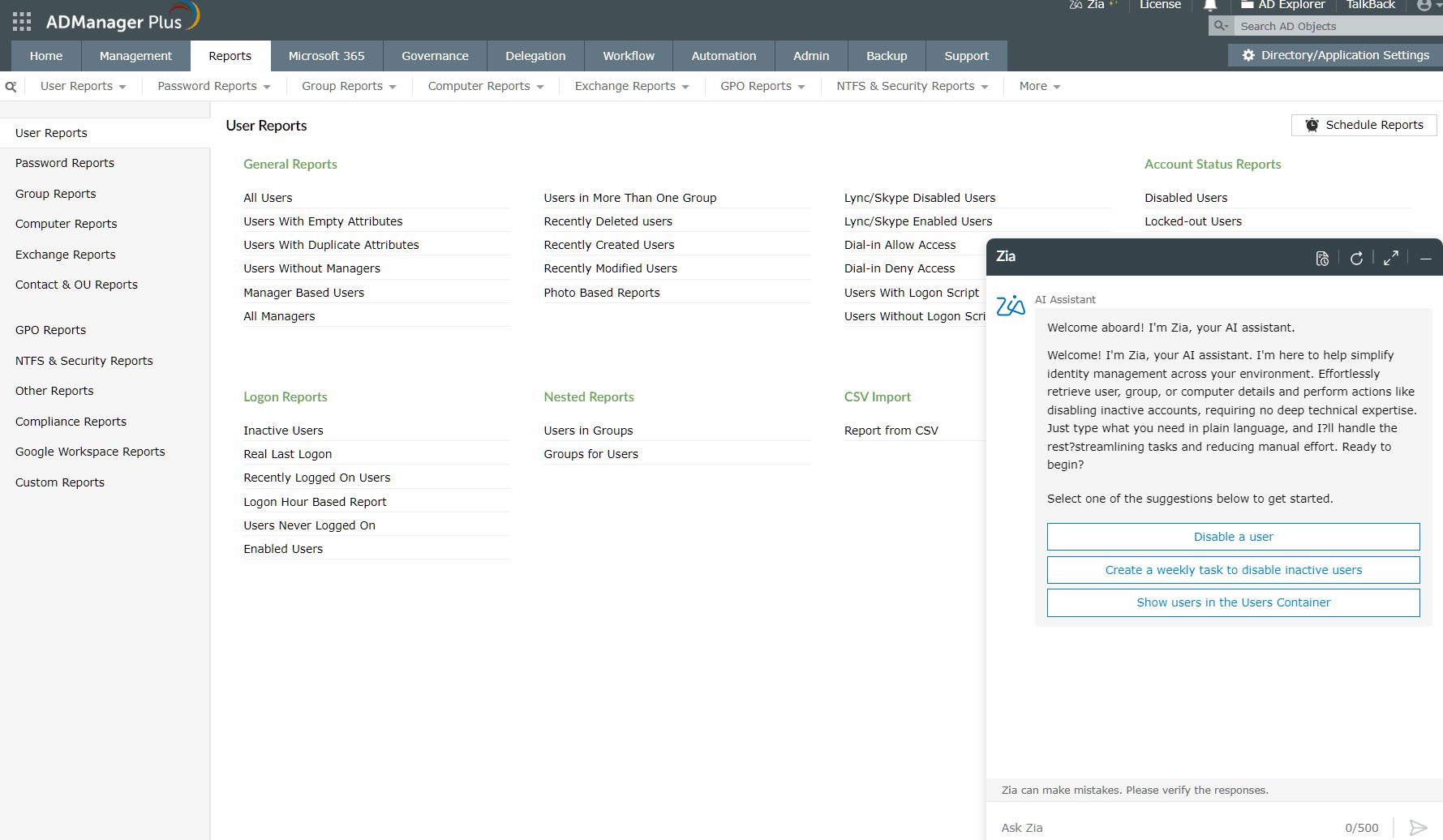Select 'Create a weekly task to disable inactive users'

[x=1234, y=570]
